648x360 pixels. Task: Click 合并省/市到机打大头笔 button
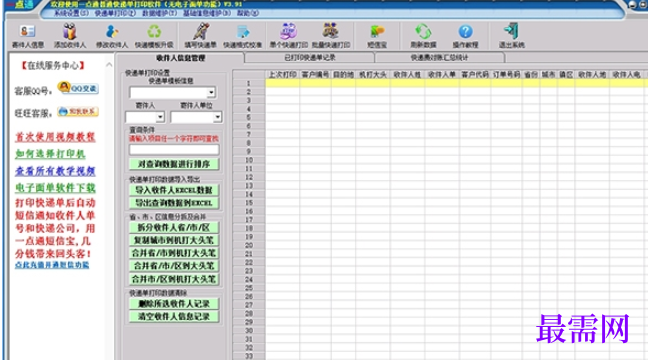(x=174, y=253)
